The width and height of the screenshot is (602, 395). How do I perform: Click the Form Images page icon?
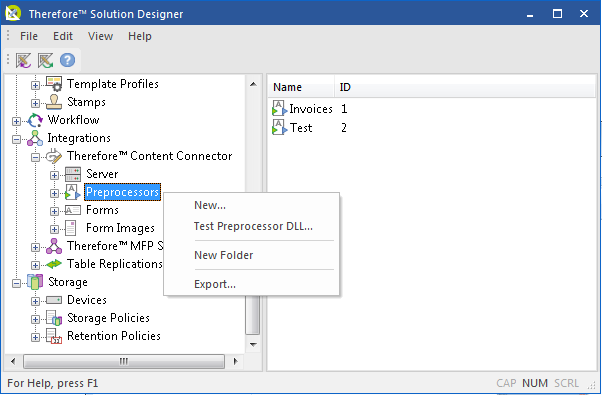pos(71,228)
